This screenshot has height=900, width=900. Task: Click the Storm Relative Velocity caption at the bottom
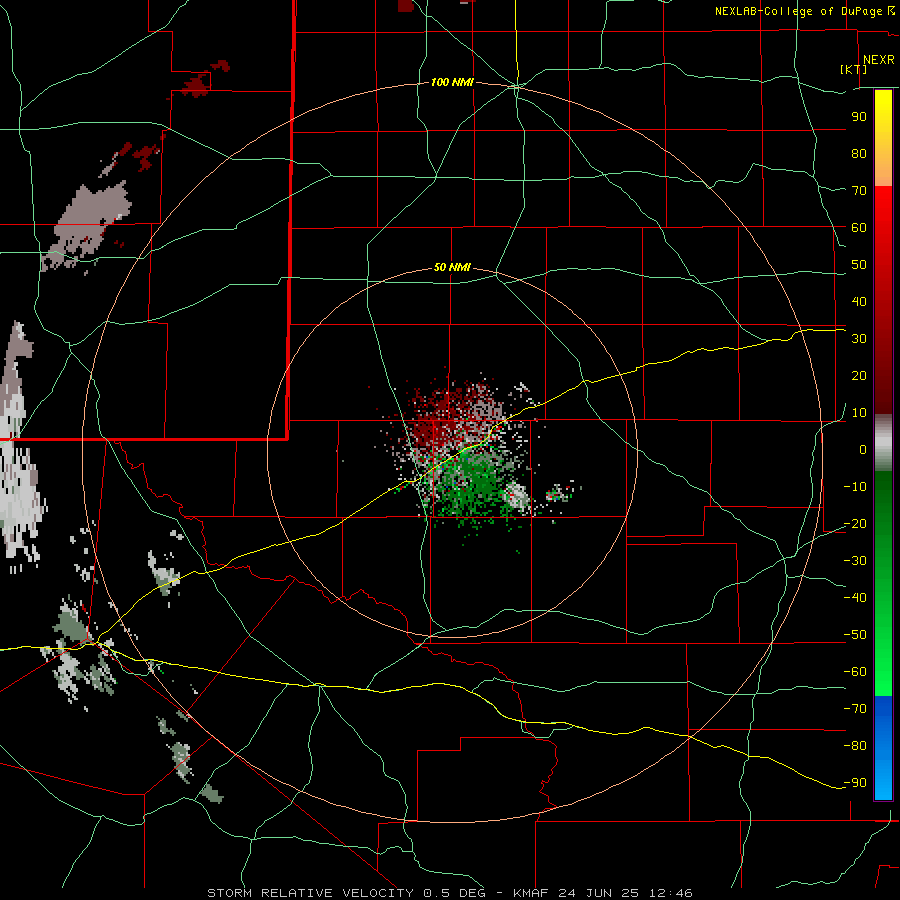(449, 893)
